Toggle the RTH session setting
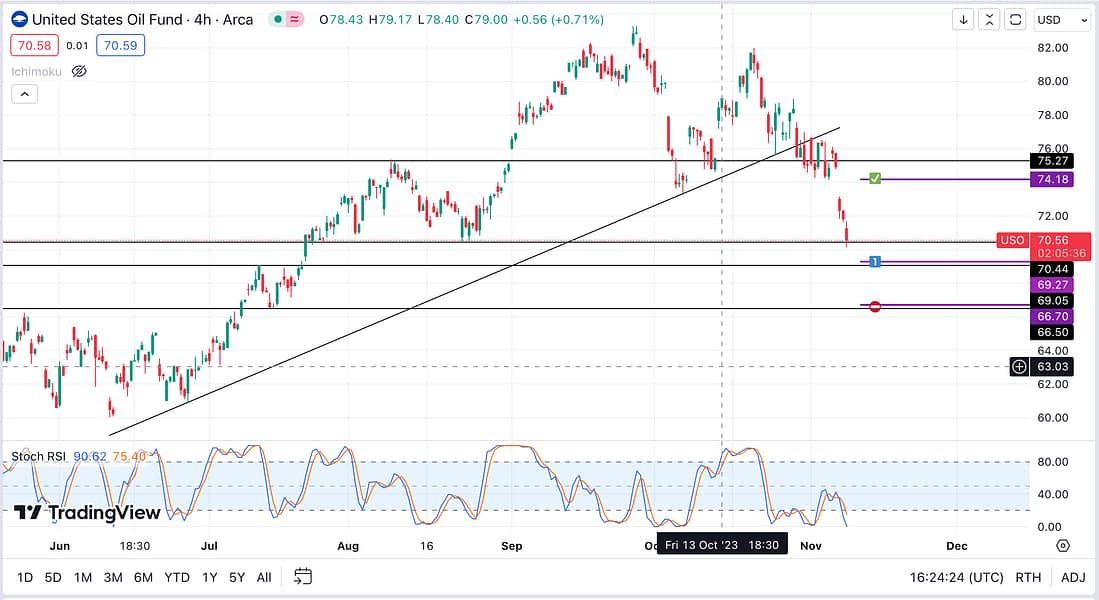Viewport: 1099px width, 600px height. (x=1028, y=577)
